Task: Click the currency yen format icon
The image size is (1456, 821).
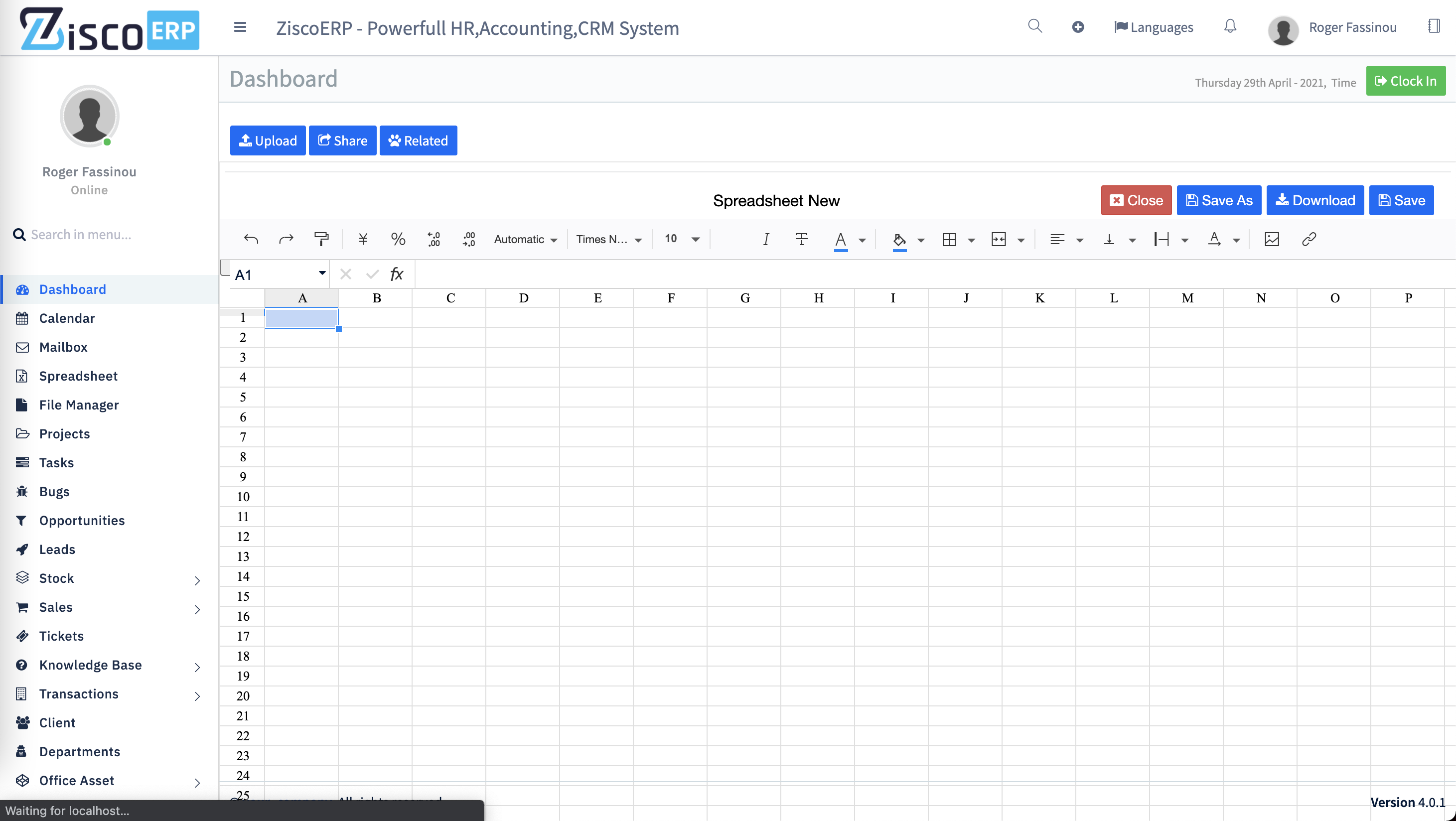Action: point(363,239)
